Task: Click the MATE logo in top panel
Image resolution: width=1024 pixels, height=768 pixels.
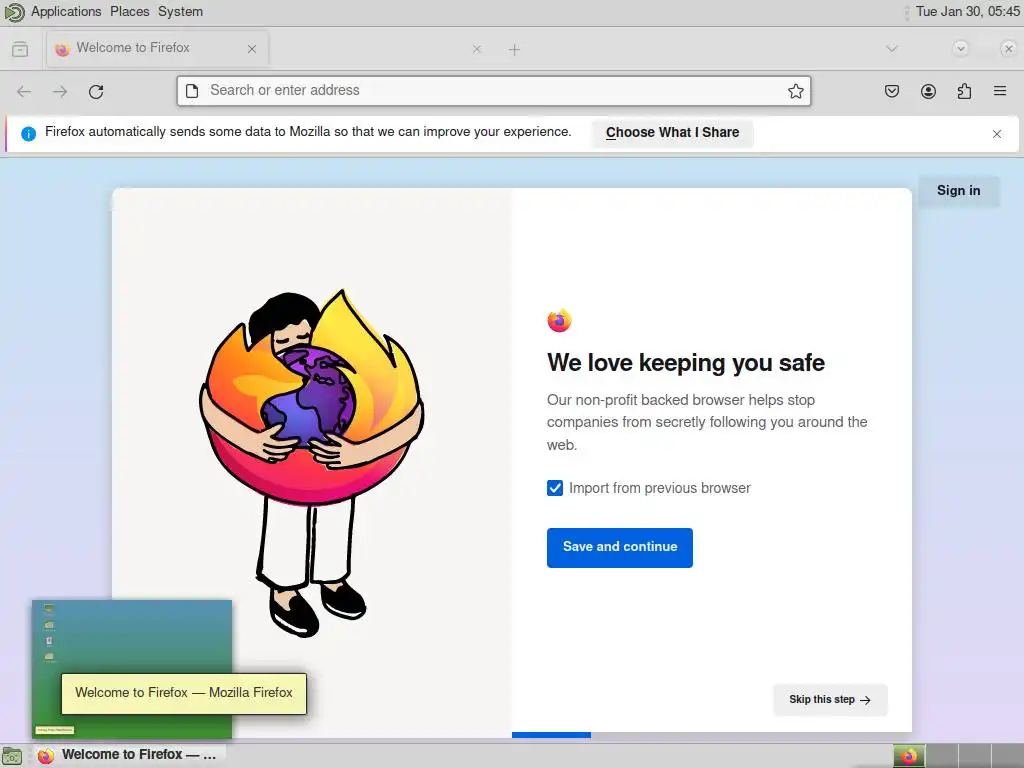Action: [x=14, y=12]
